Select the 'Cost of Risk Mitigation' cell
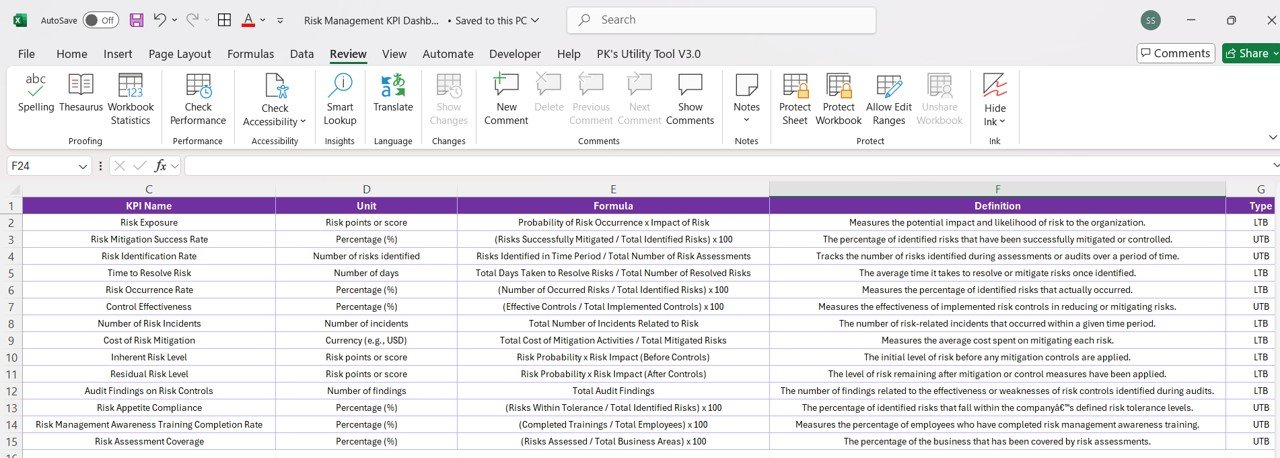The height and width of the screenshot is (458, 1280). click(x=149, y=340)
